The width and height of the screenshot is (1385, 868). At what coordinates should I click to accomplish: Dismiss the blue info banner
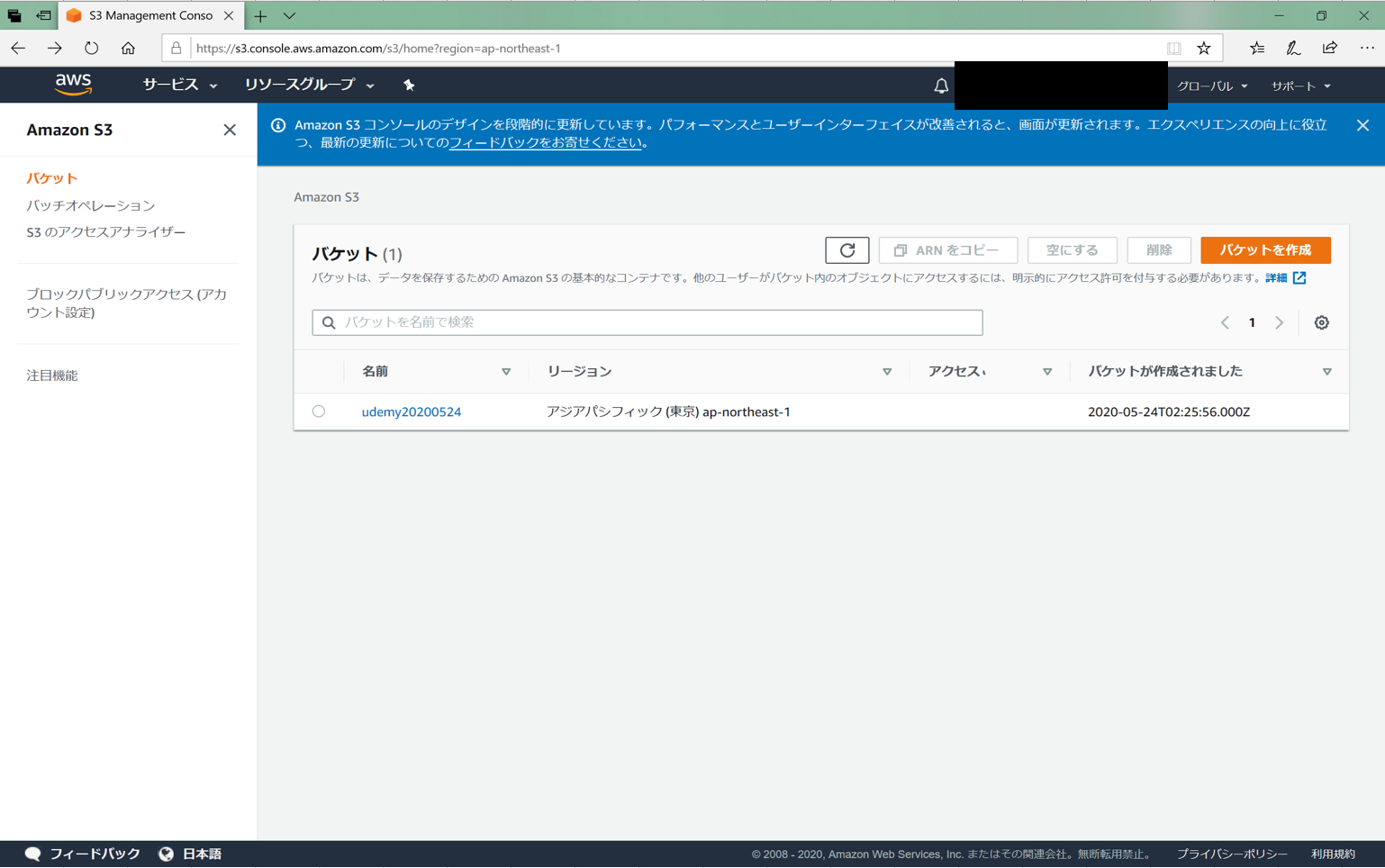click(x=1362, y=125)
